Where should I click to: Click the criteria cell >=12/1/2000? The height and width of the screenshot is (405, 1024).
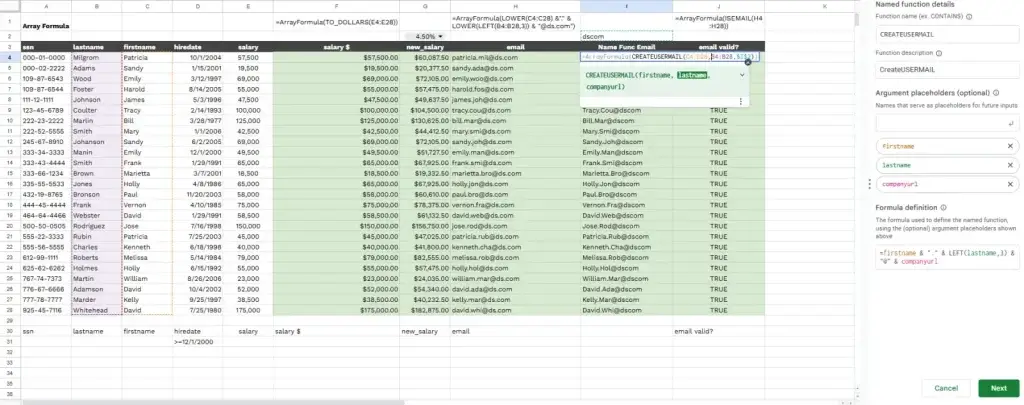coord(197,342)
